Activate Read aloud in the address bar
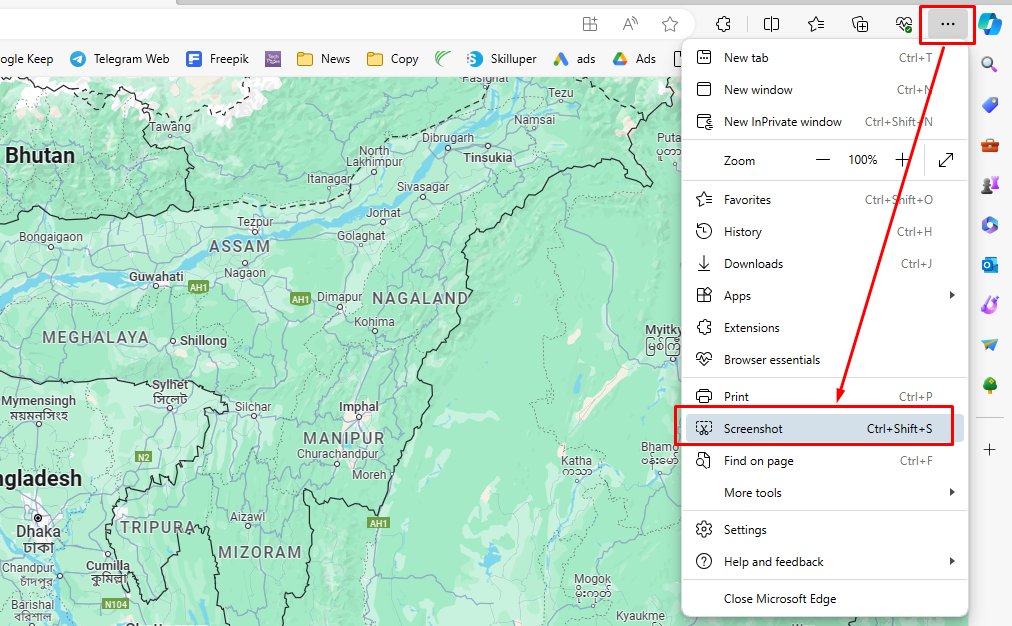1012x626 pixels. click(631, 24)
